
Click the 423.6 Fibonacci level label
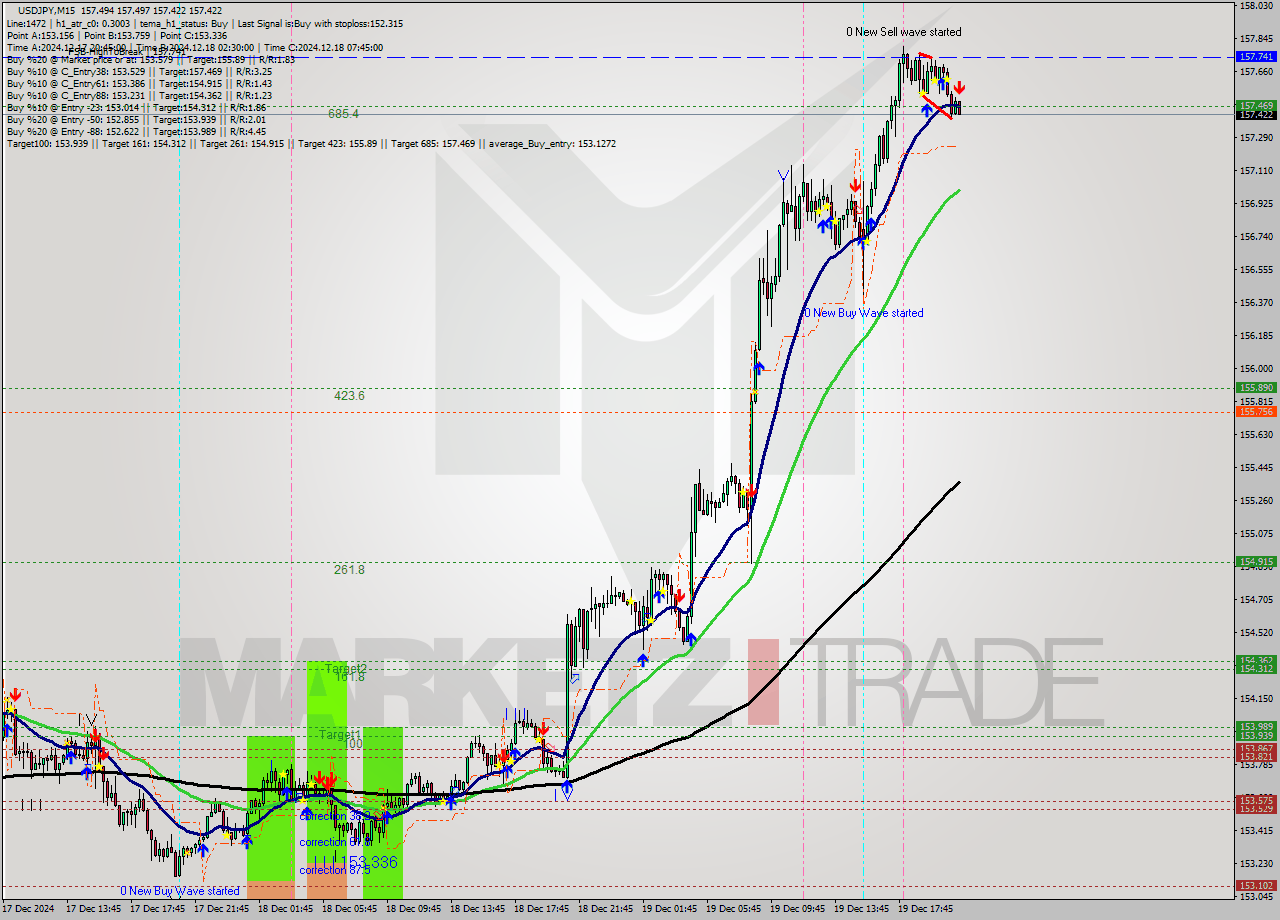(x=349, y=396)
